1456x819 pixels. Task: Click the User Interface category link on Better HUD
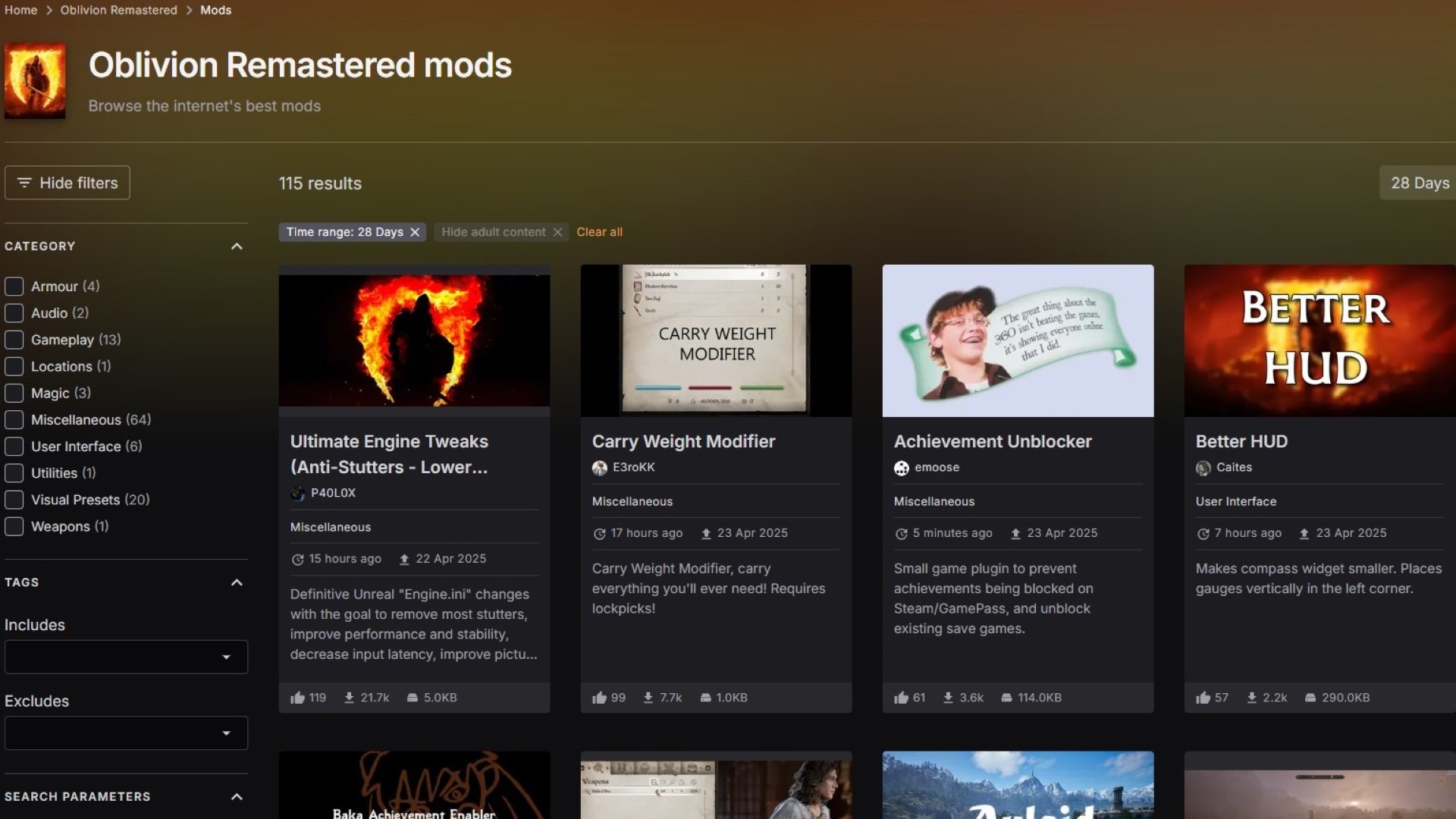tap(1235, 501)
